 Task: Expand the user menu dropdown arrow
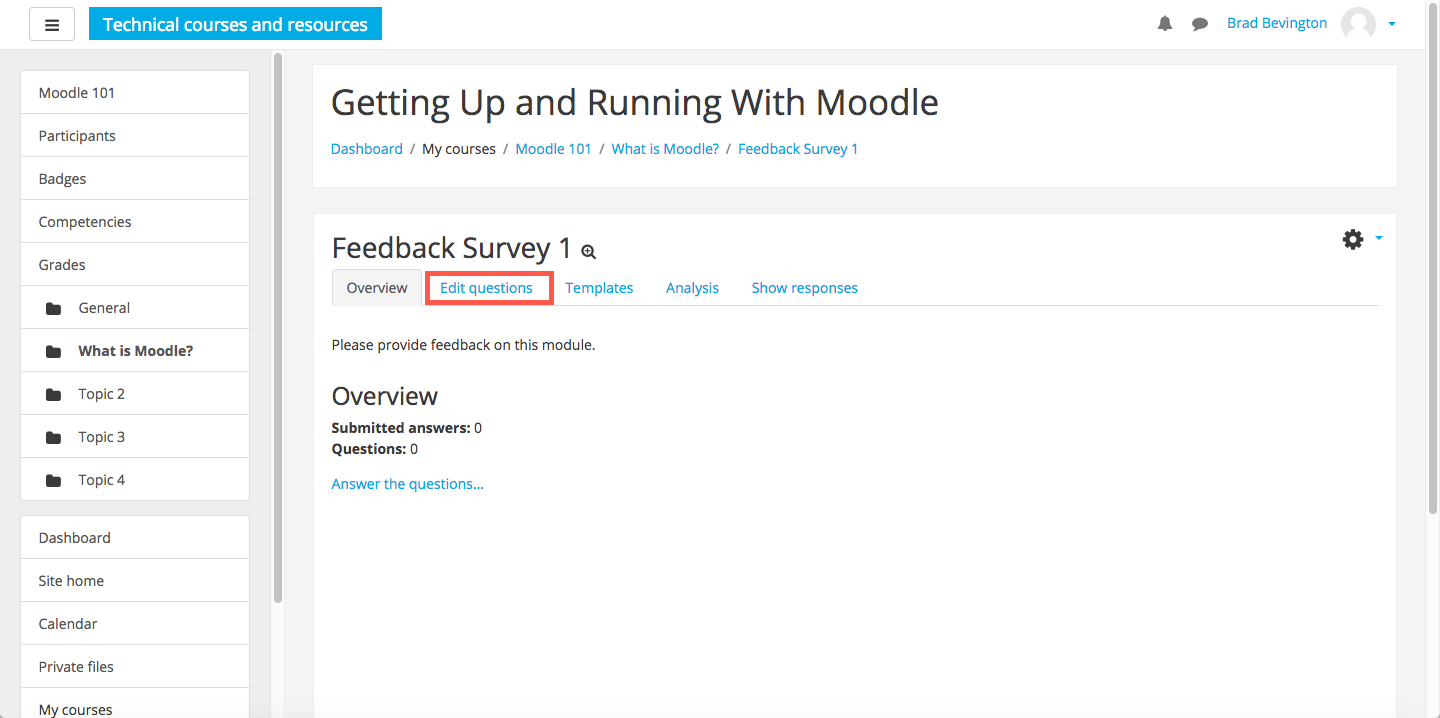click(x=1392, y=24)
